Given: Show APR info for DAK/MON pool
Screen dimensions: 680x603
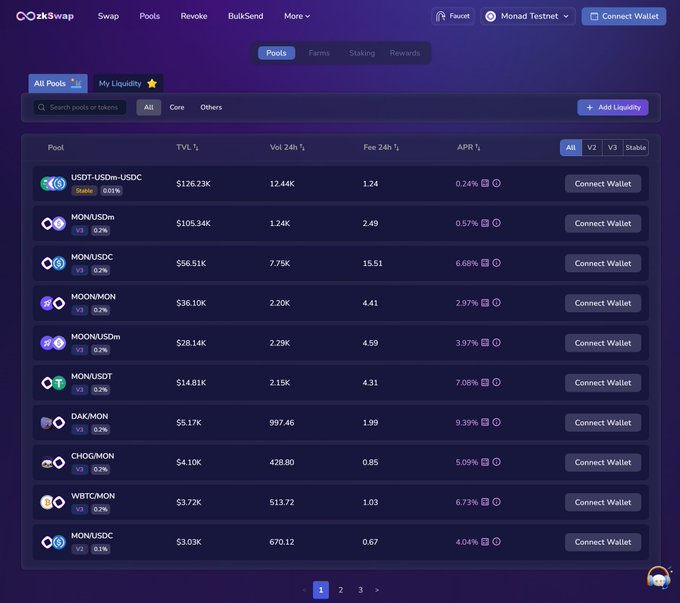Looking at the screenshot, I should click(497, 422).
